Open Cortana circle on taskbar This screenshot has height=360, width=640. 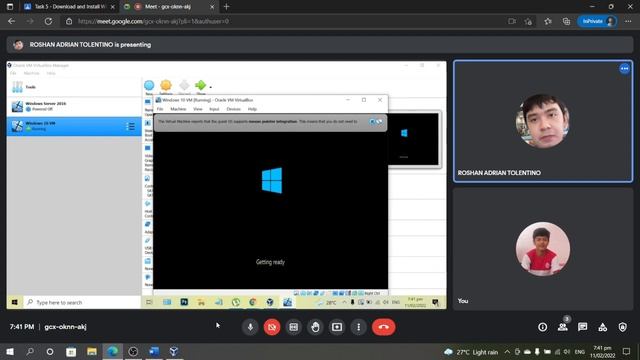pyautogui.click(x=50, y=351)
